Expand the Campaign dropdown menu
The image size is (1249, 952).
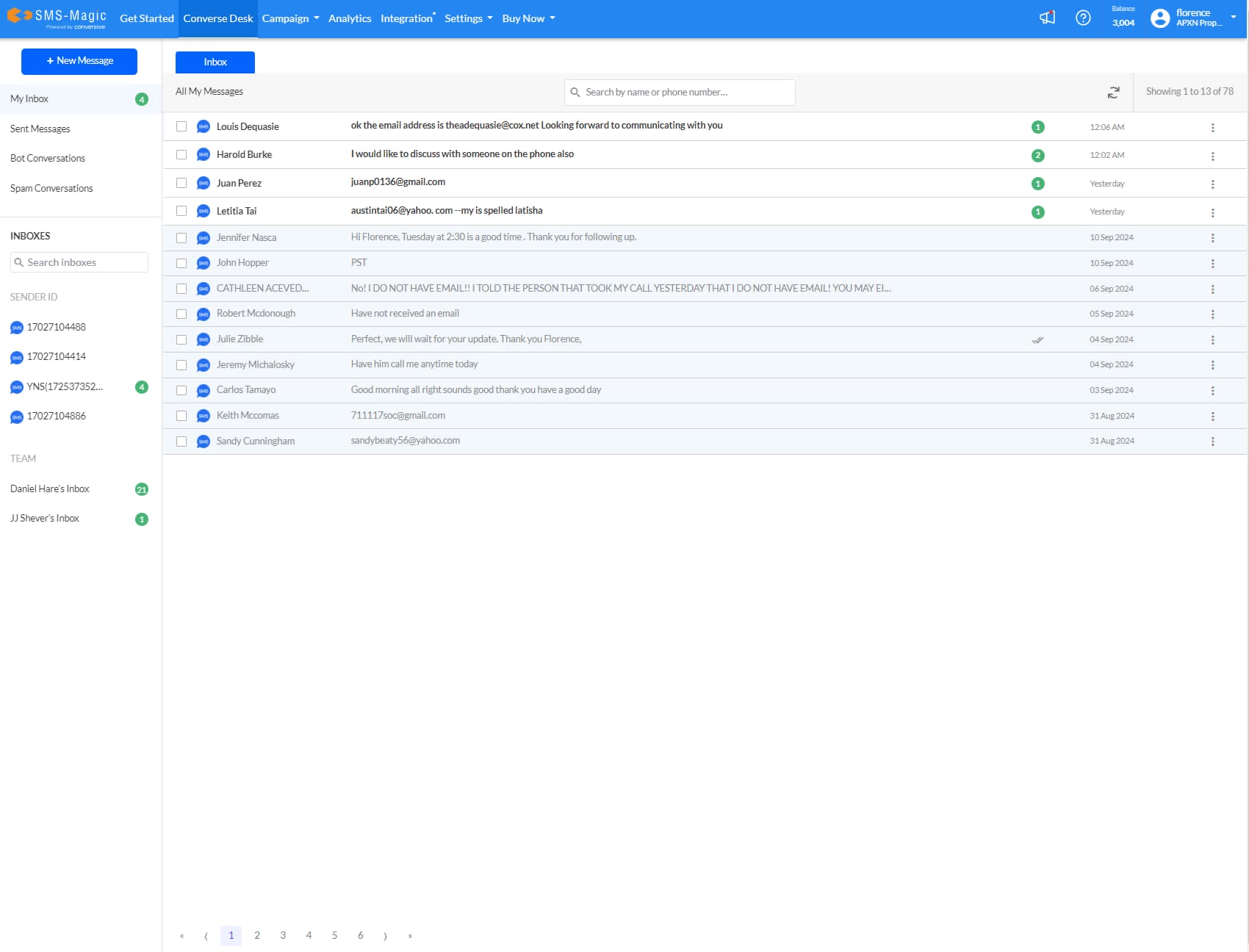[290, 18]
